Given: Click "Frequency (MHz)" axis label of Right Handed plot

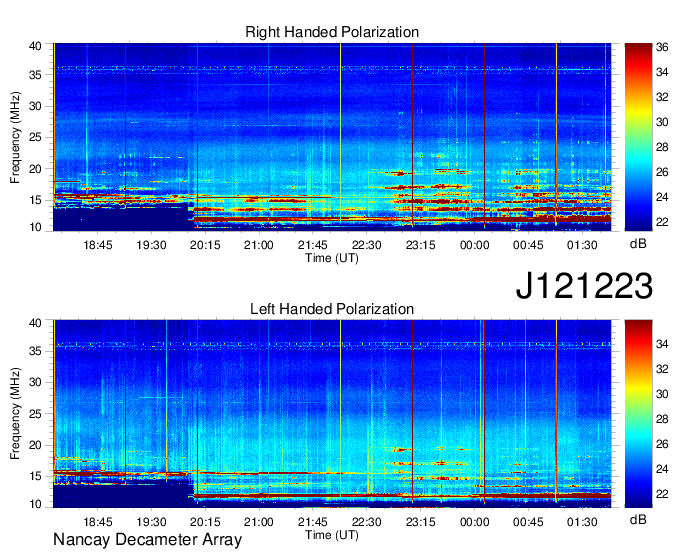Looking at the screenshot, I should pos(15,137).
